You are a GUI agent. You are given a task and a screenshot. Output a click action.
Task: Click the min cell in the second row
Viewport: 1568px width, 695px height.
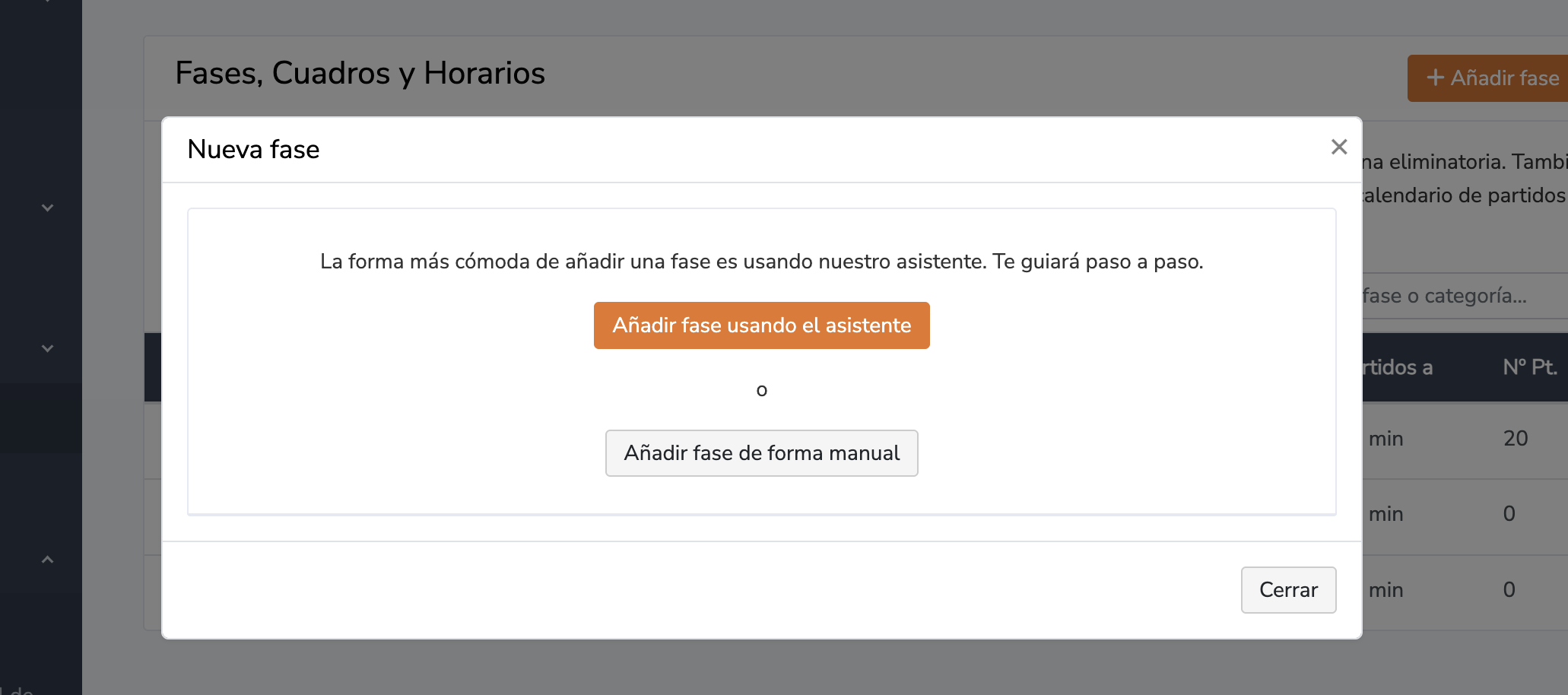click(1385, 514)
